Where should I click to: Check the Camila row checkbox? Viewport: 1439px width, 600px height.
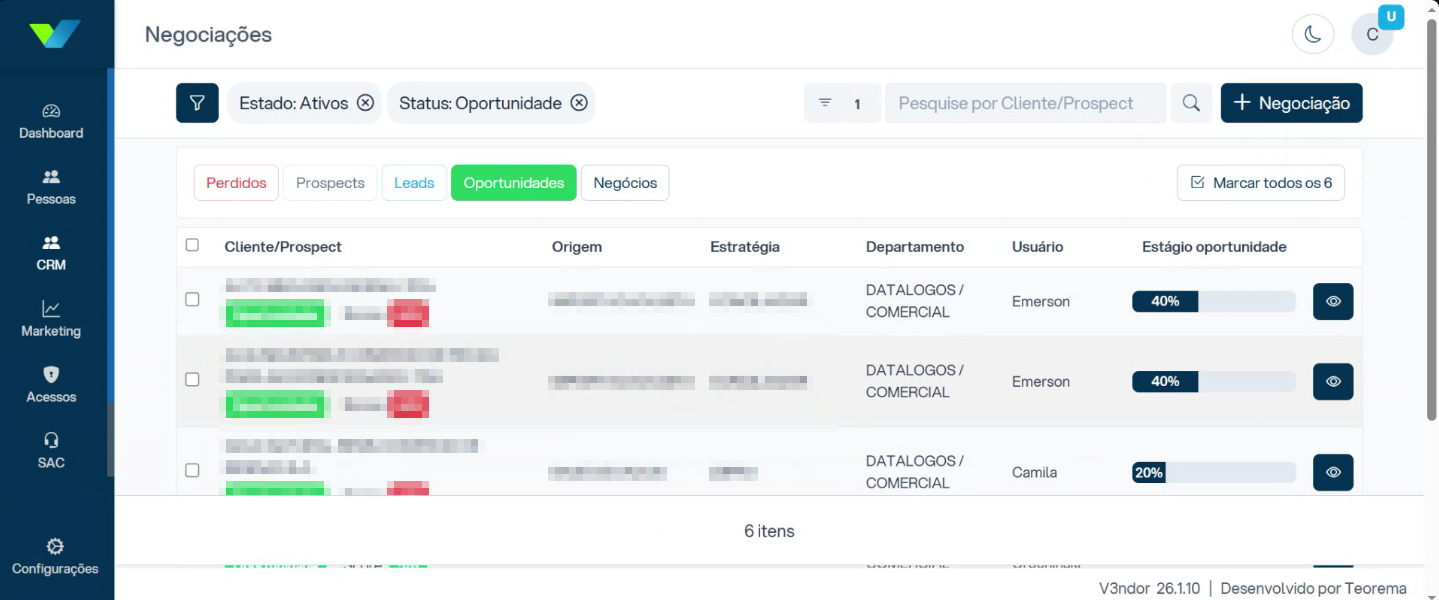click(192, 470)
